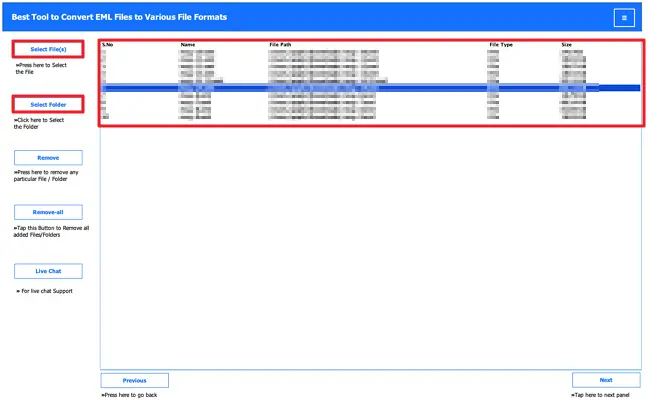Select the row just below highlighted row

pos(371,95)
